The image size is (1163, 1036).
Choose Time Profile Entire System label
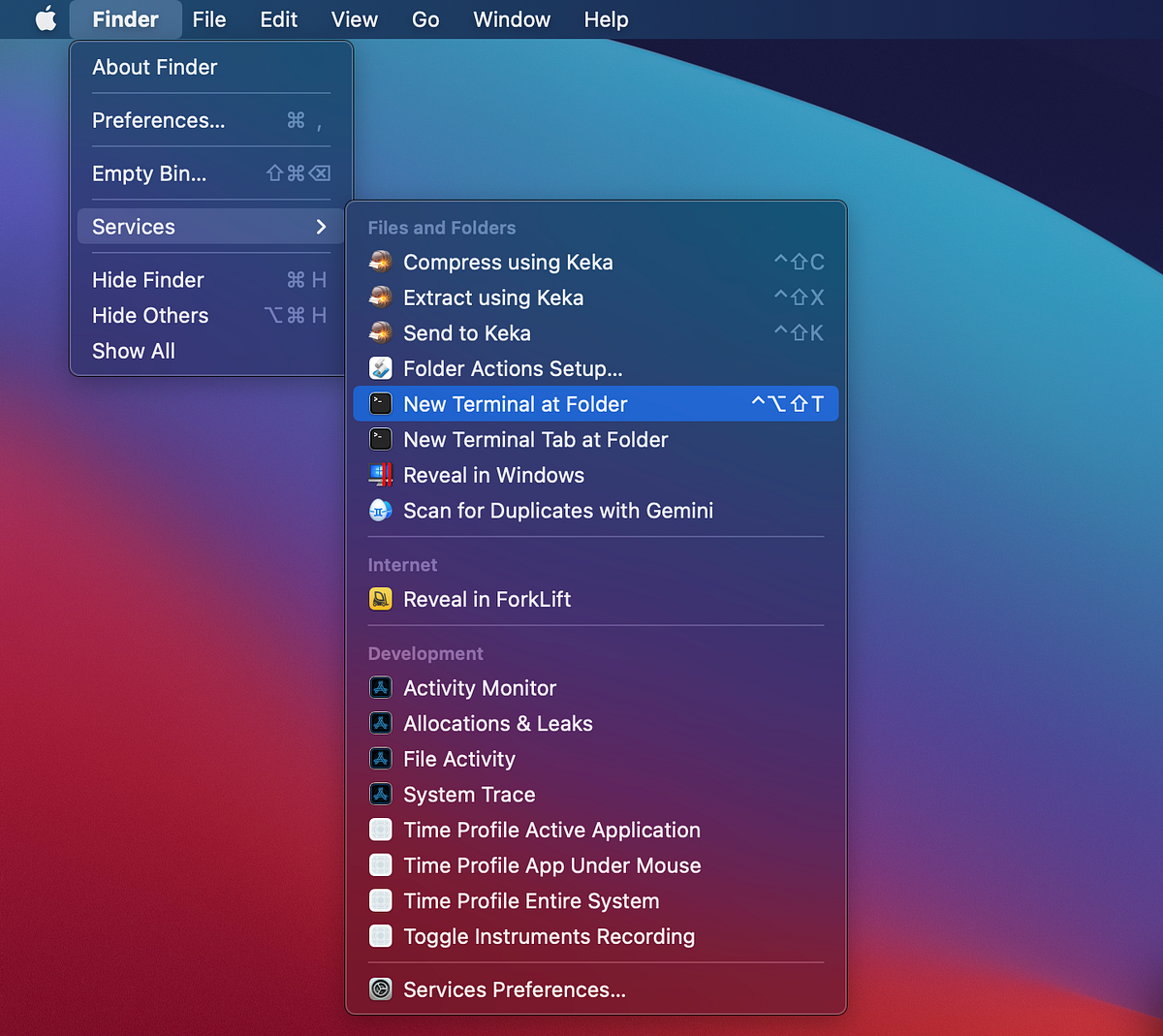531,901
